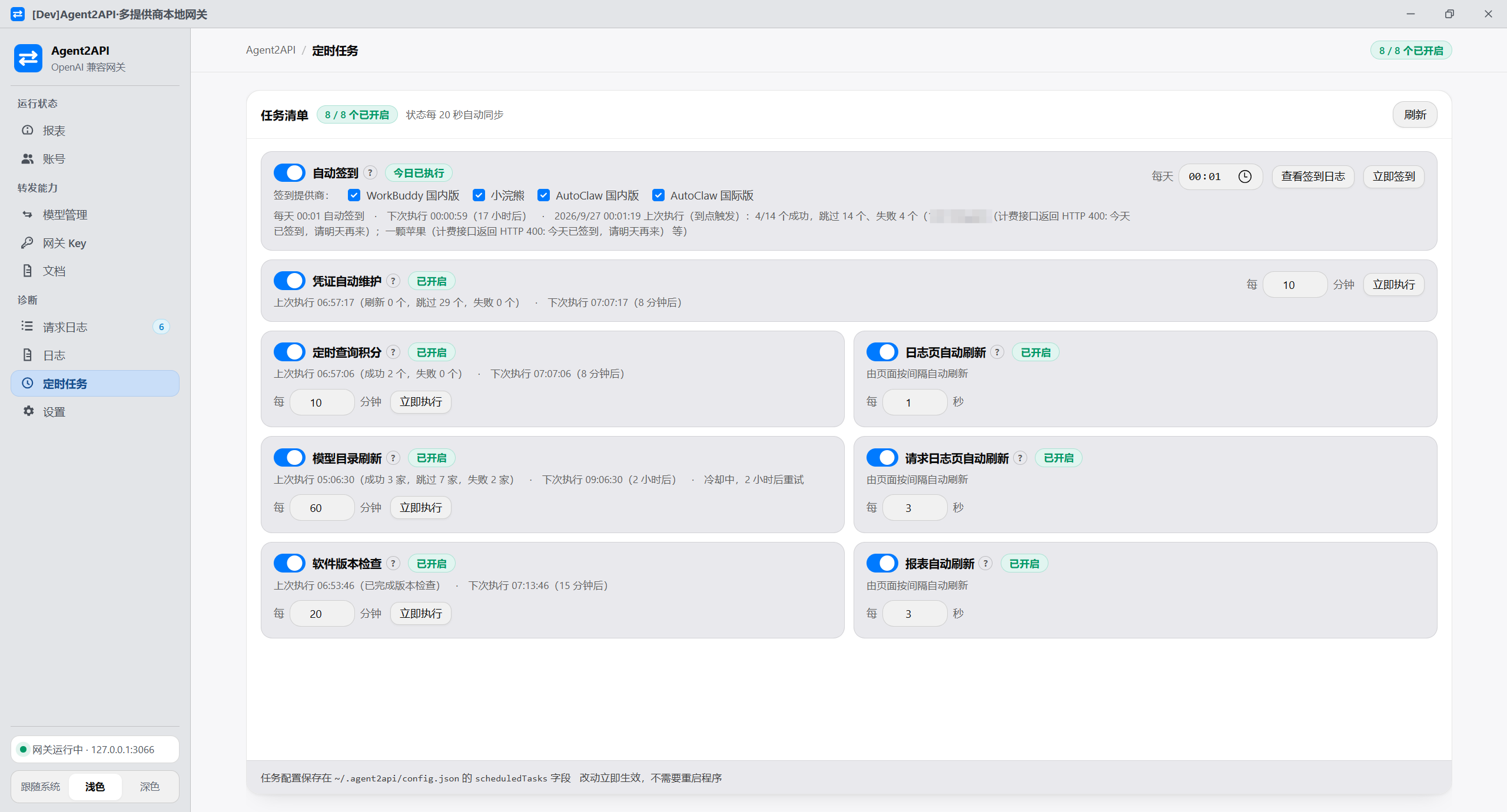Open the clock picker in the time field

1244,177
